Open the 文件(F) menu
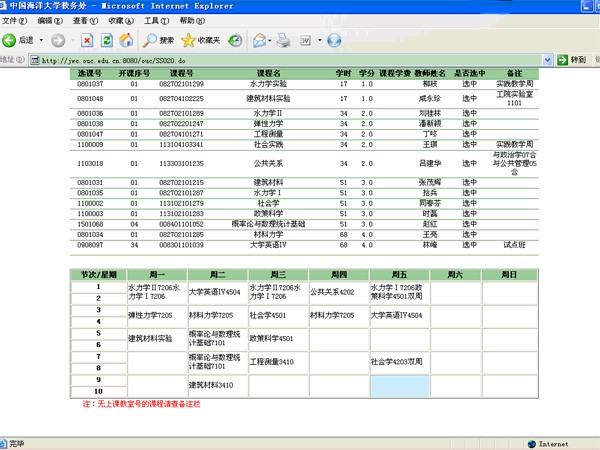Viewport: 600px width, 450px height. pyautogui.click(x=15, y=20)
